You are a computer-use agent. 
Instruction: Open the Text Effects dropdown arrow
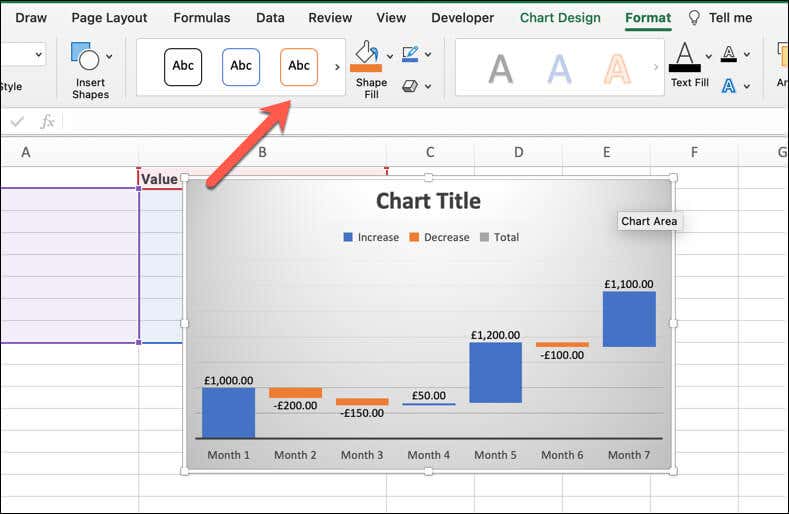click(747, 87)
